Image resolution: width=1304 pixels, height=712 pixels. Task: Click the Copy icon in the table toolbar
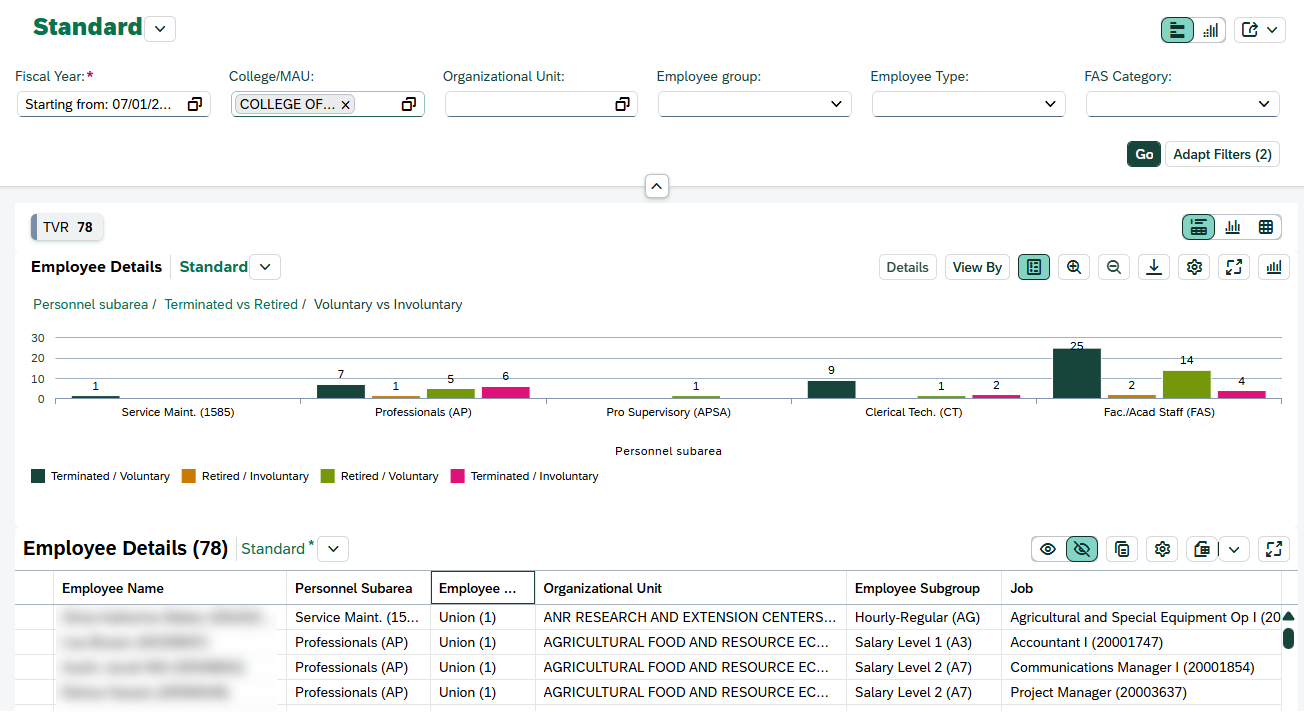point(1121,549)
